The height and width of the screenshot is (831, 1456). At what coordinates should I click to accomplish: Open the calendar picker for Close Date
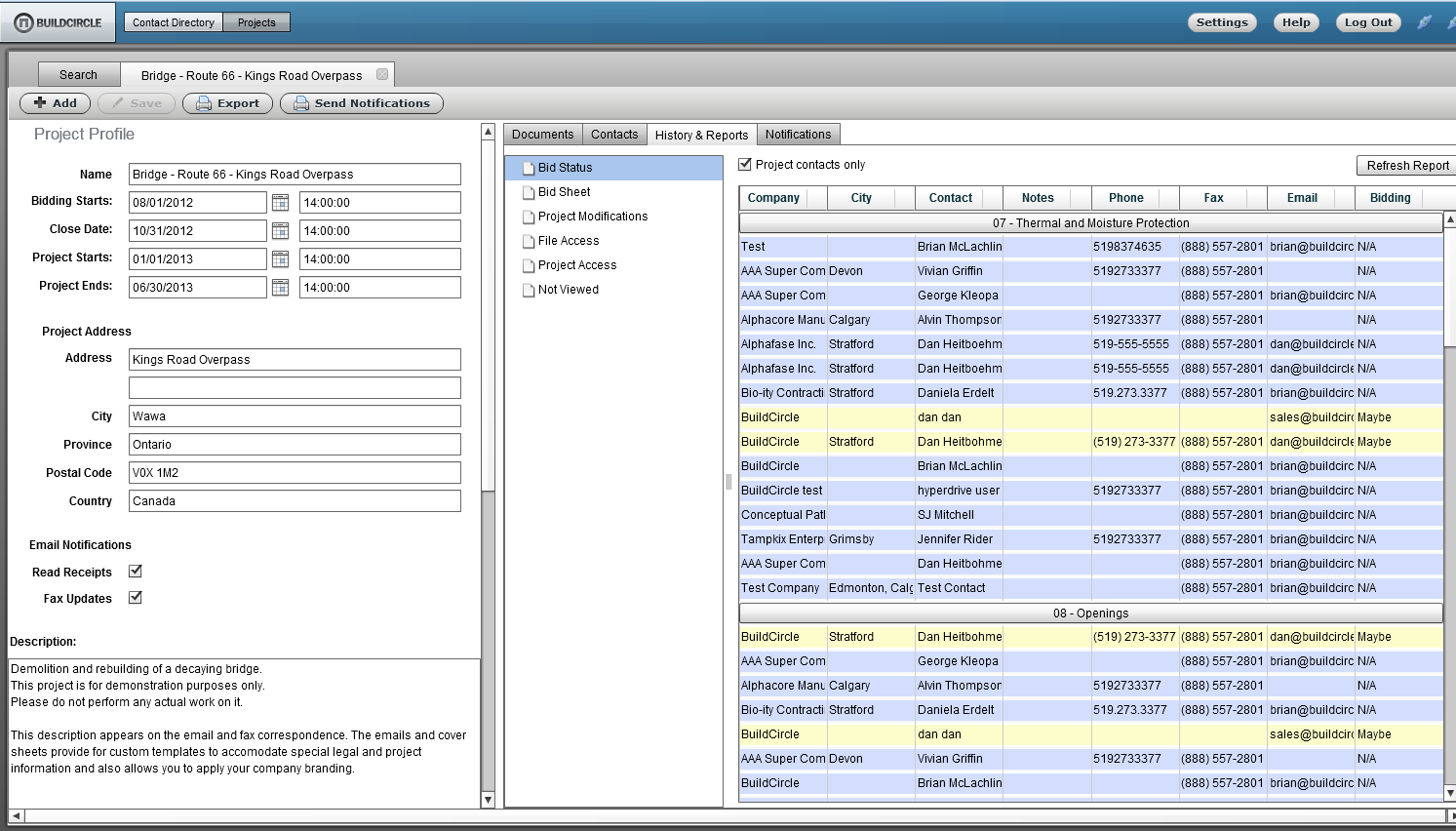280,231
